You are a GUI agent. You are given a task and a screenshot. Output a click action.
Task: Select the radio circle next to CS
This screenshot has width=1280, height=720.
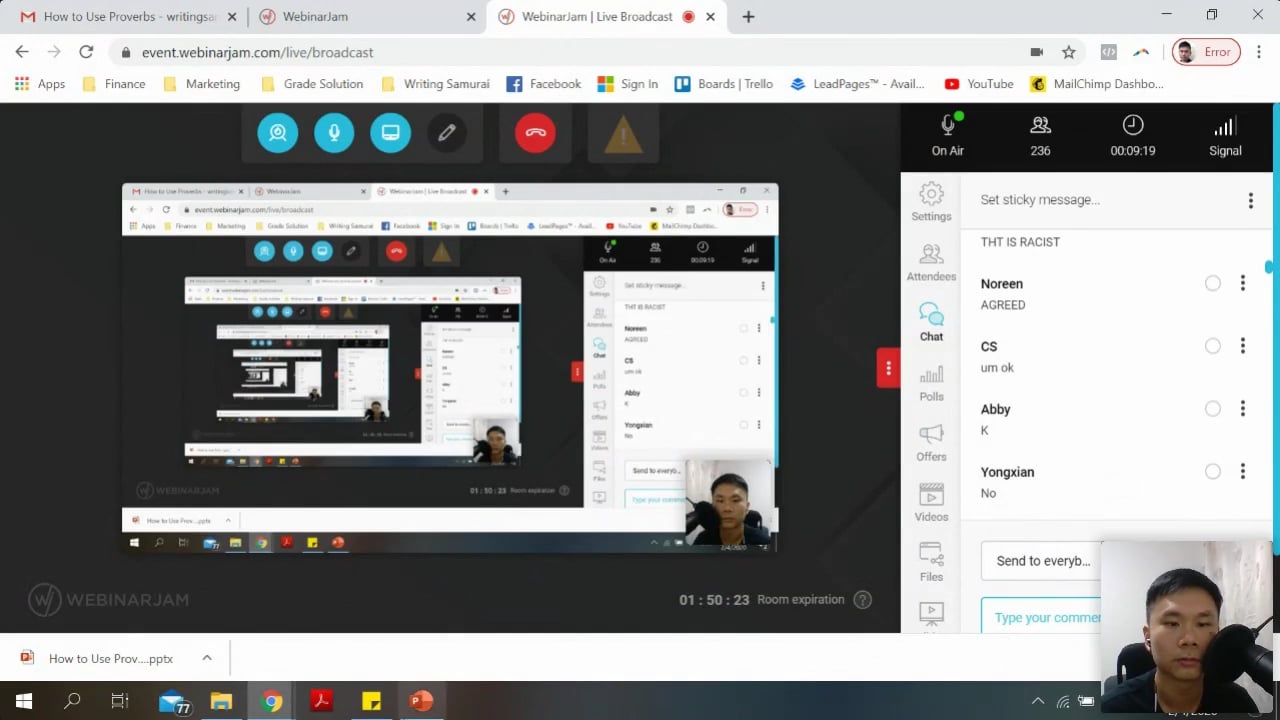(1213, 346)
